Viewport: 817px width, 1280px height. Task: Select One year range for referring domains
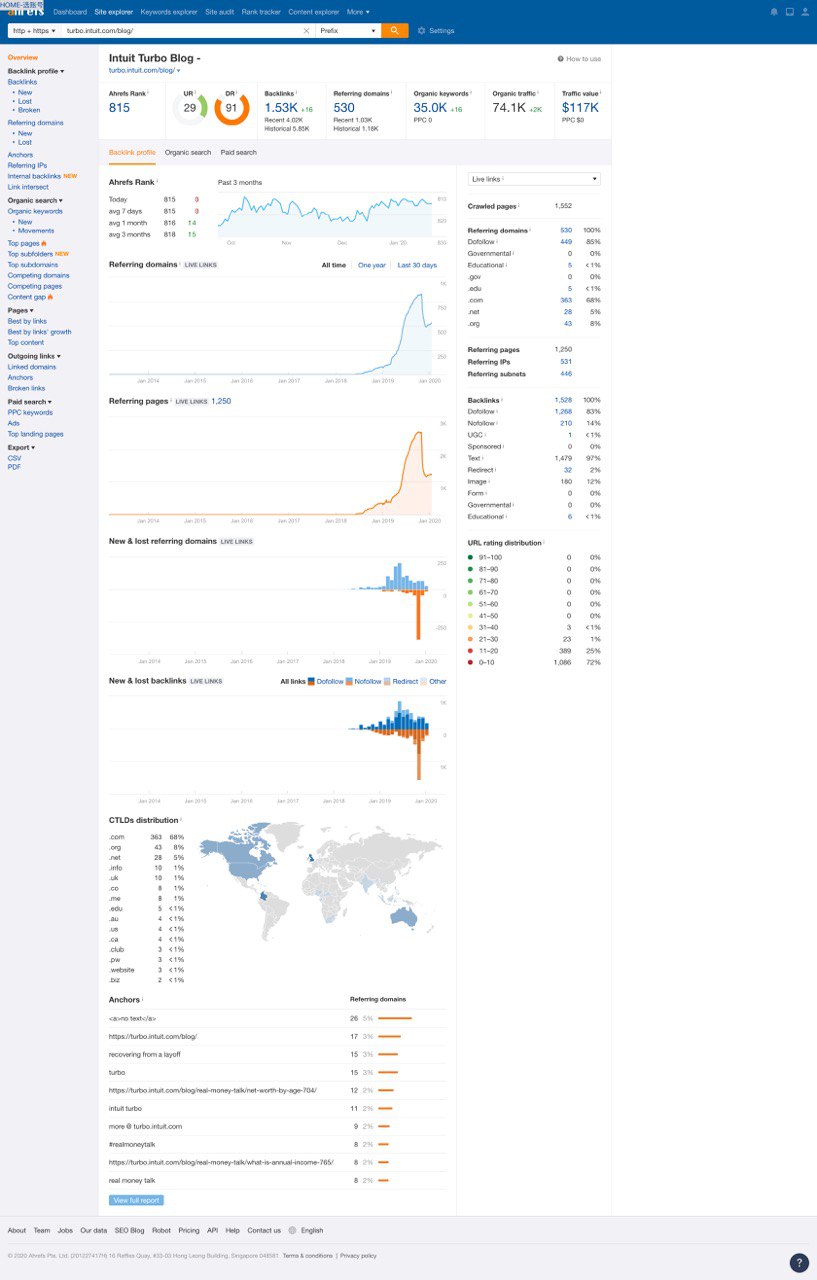click(371, 265)
